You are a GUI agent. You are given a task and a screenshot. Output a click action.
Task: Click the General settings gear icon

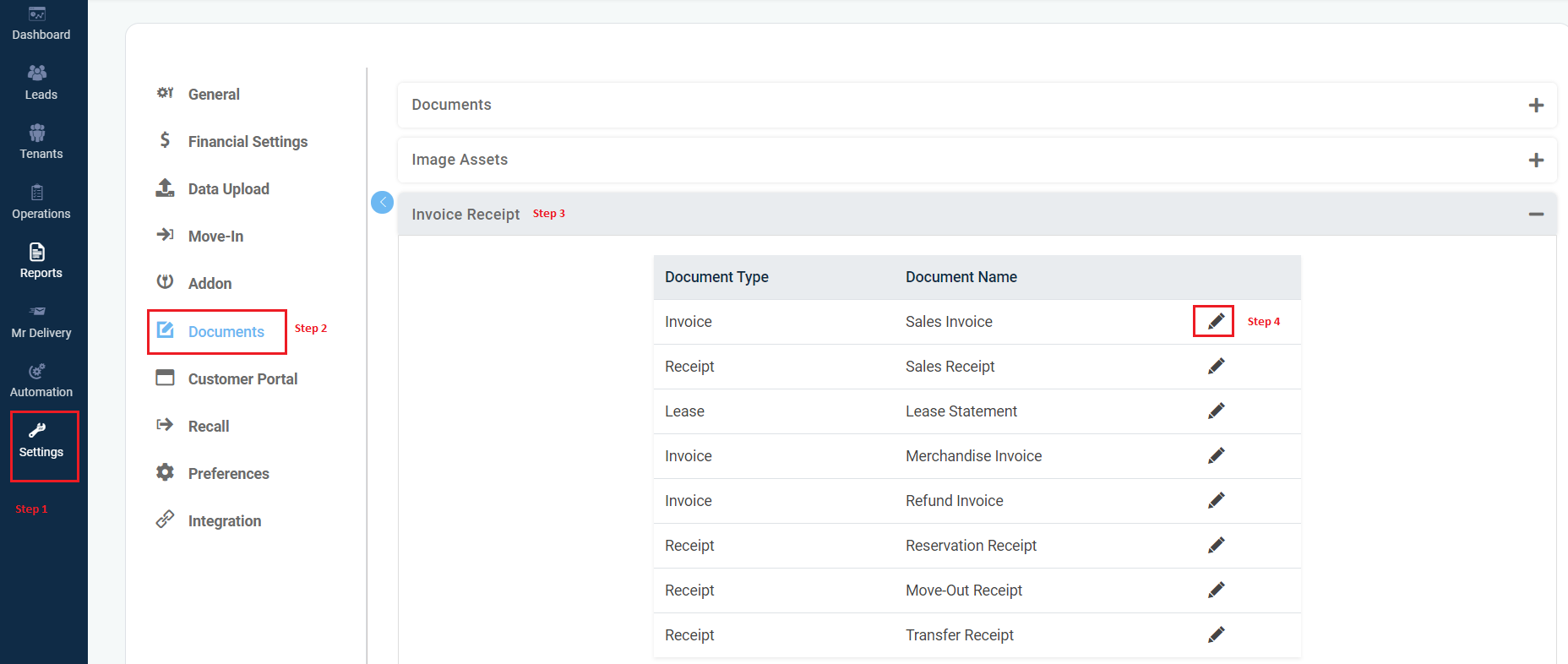(x=165, y=93)
